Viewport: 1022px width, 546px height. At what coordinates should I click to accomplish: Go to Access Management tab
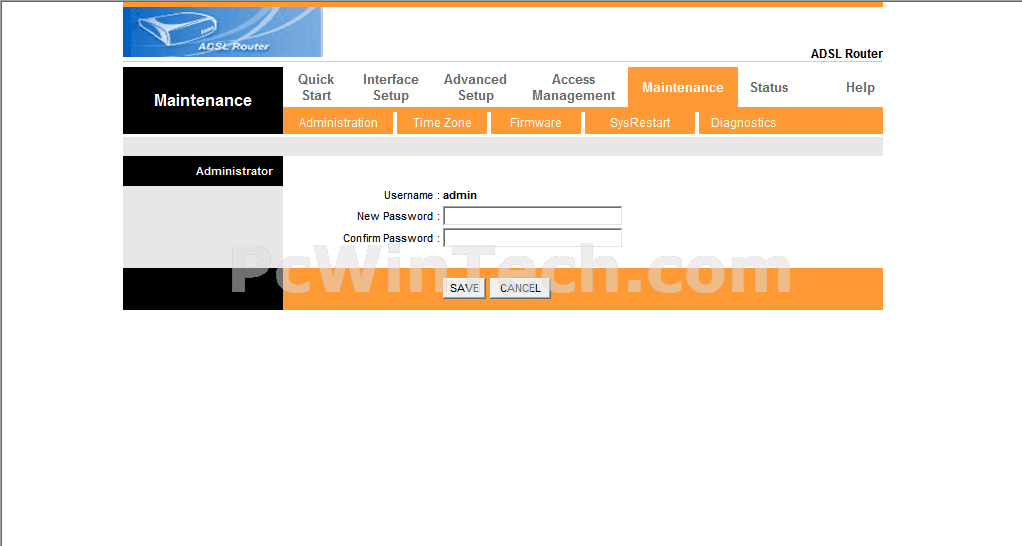tap(574, 87)
